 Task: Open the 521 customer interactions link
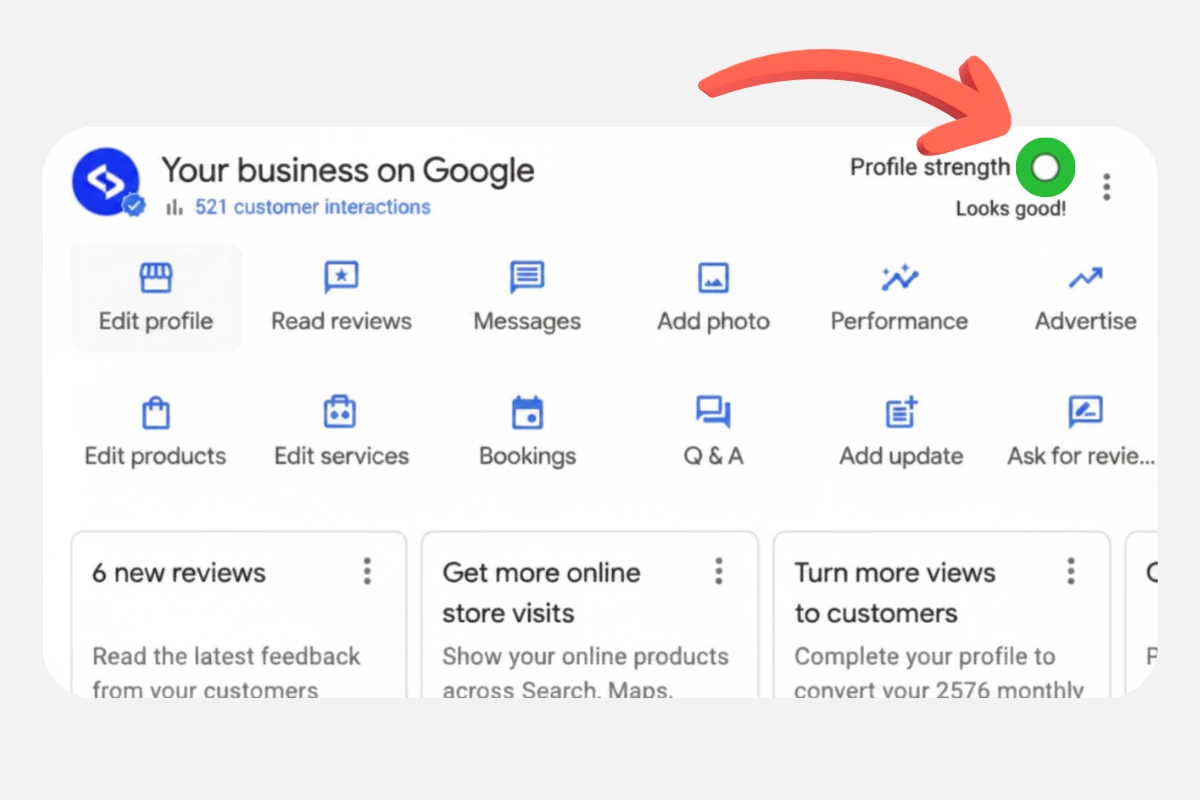[313, 207]
